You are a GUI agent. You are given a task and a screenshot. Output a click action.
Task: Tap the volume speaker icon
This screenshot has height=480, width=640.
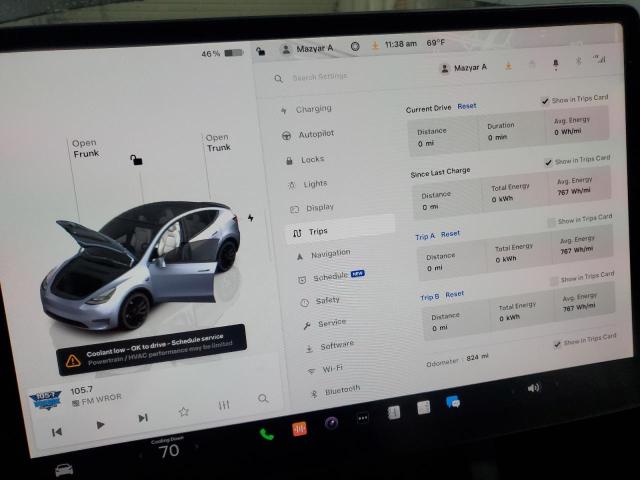tap(533, 388)
